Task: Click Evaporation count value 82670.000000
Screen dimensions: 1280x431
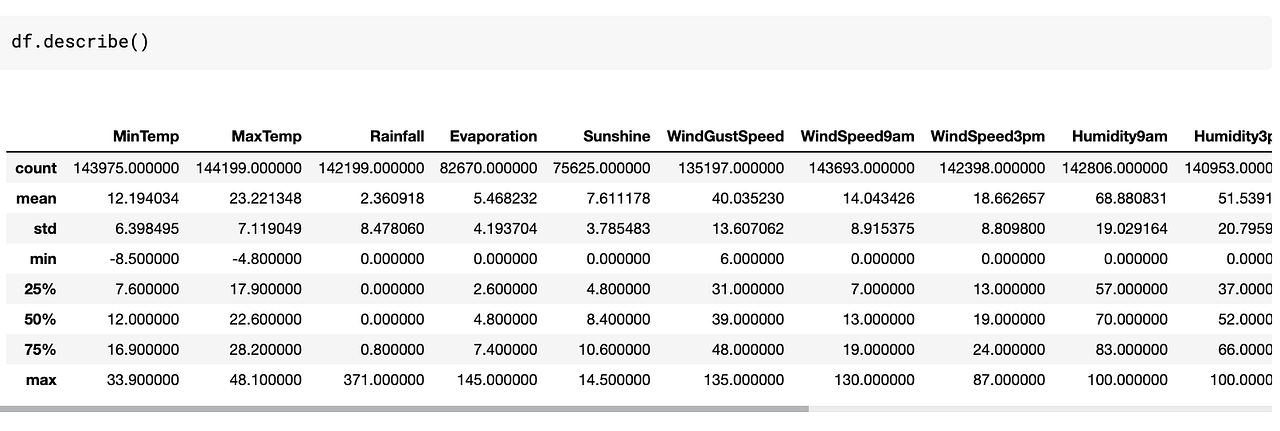Action: (489, 168)
